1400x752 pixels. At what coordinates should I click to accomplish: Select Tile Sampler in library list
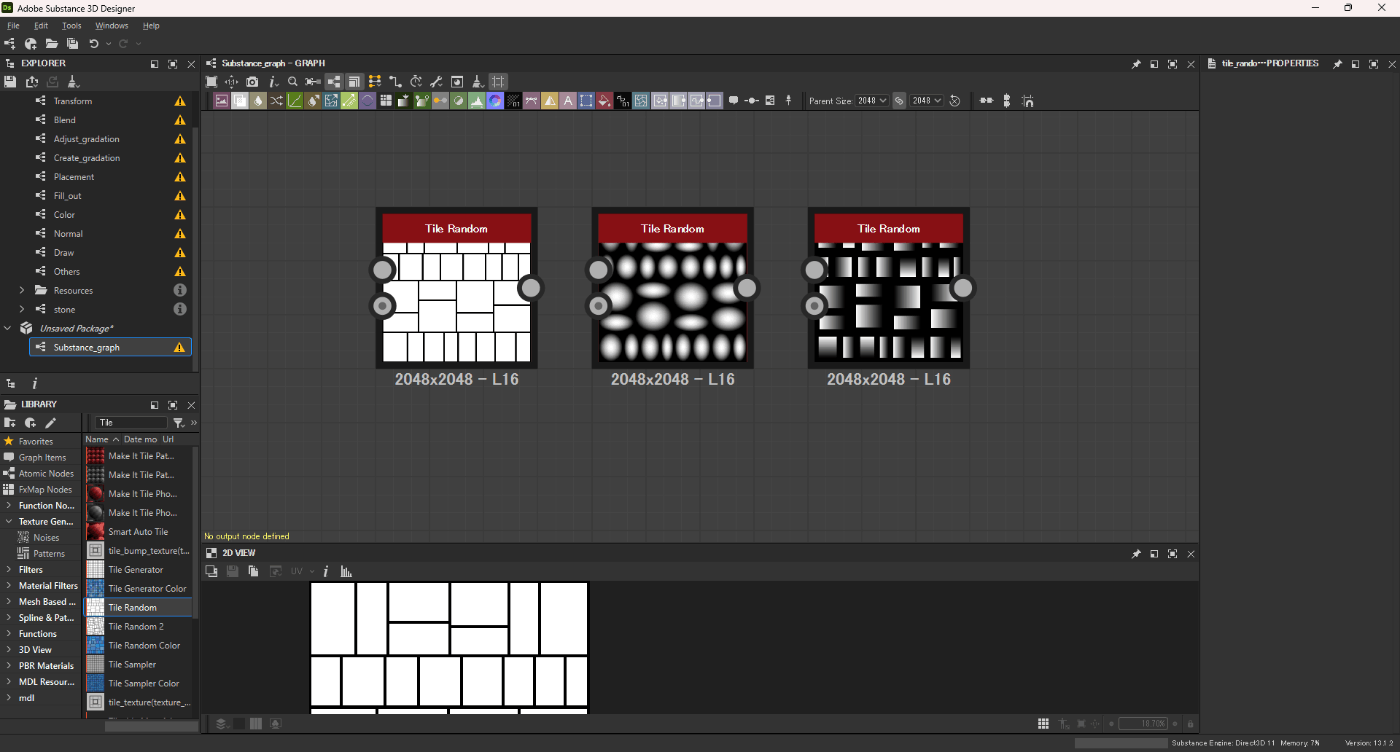(x=137, y=664)
